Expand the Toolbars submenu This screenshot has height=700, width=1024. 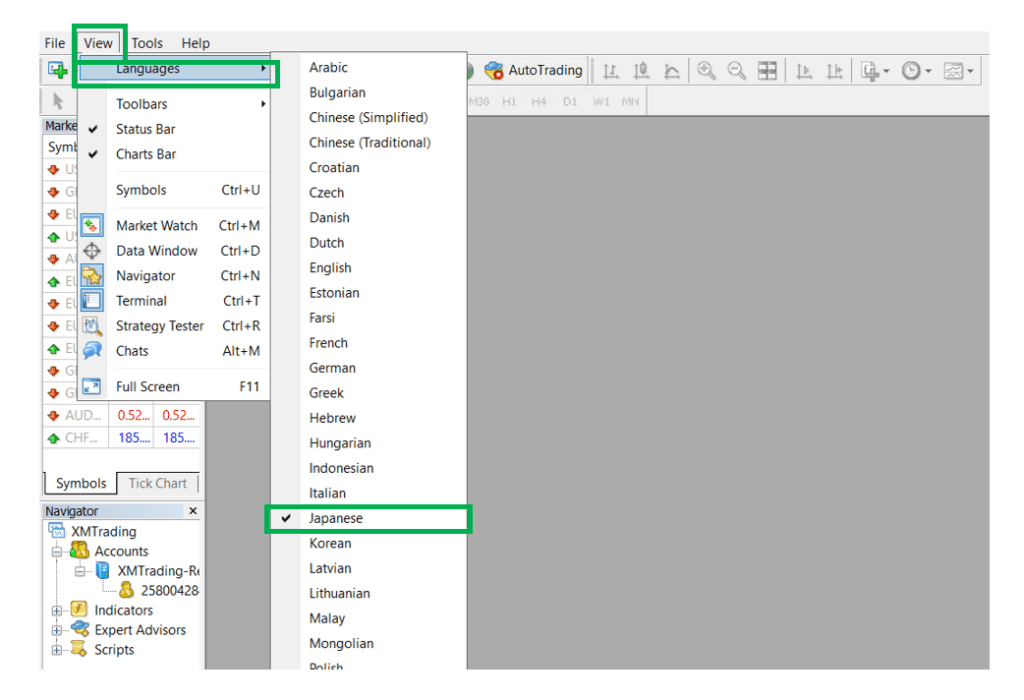coord(142,104)
